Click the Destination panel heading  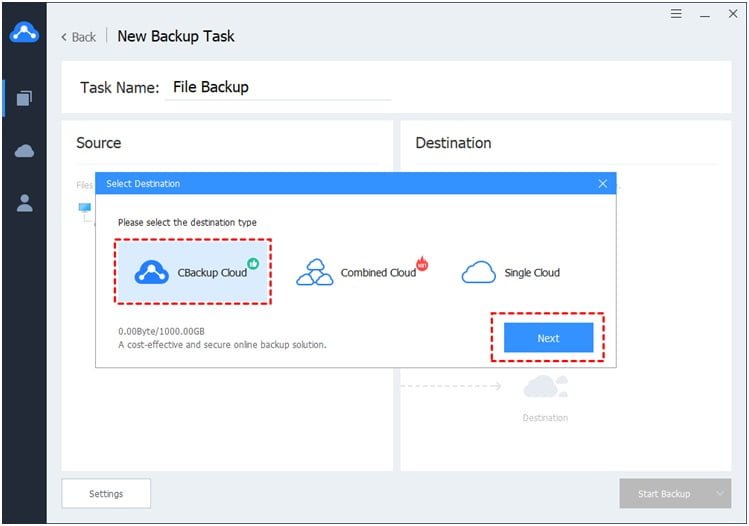pyautogui.click(x=453, y=143)
